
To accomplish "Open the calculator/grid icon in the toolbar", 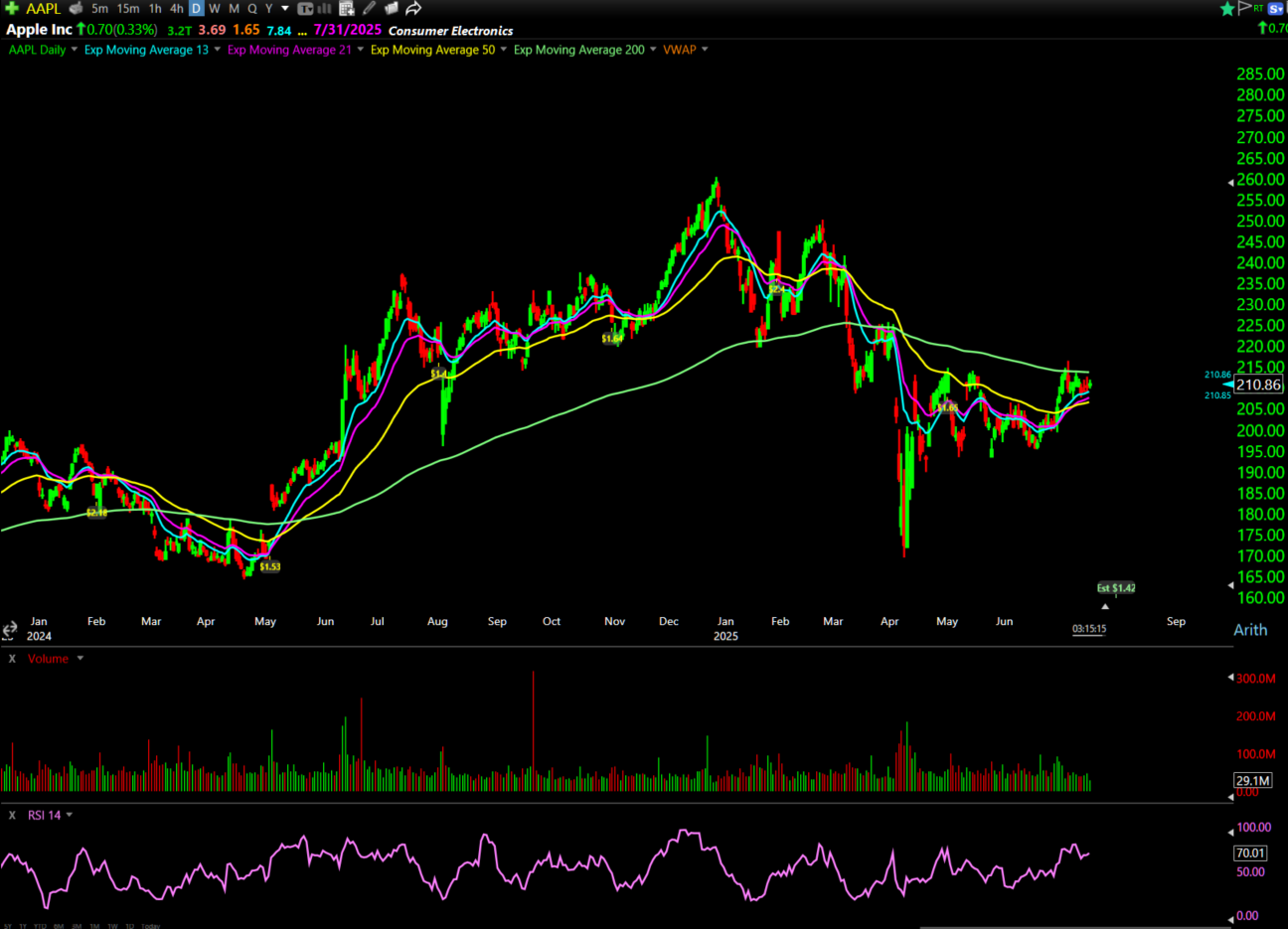I will tap(347, 8).
